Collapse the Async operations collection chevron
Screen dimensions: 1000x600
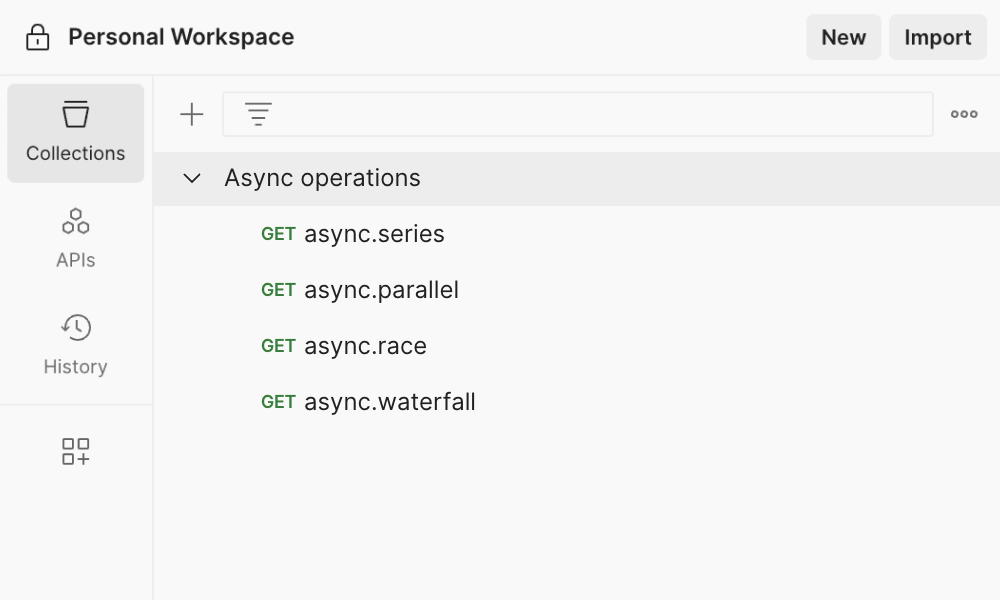192,179
